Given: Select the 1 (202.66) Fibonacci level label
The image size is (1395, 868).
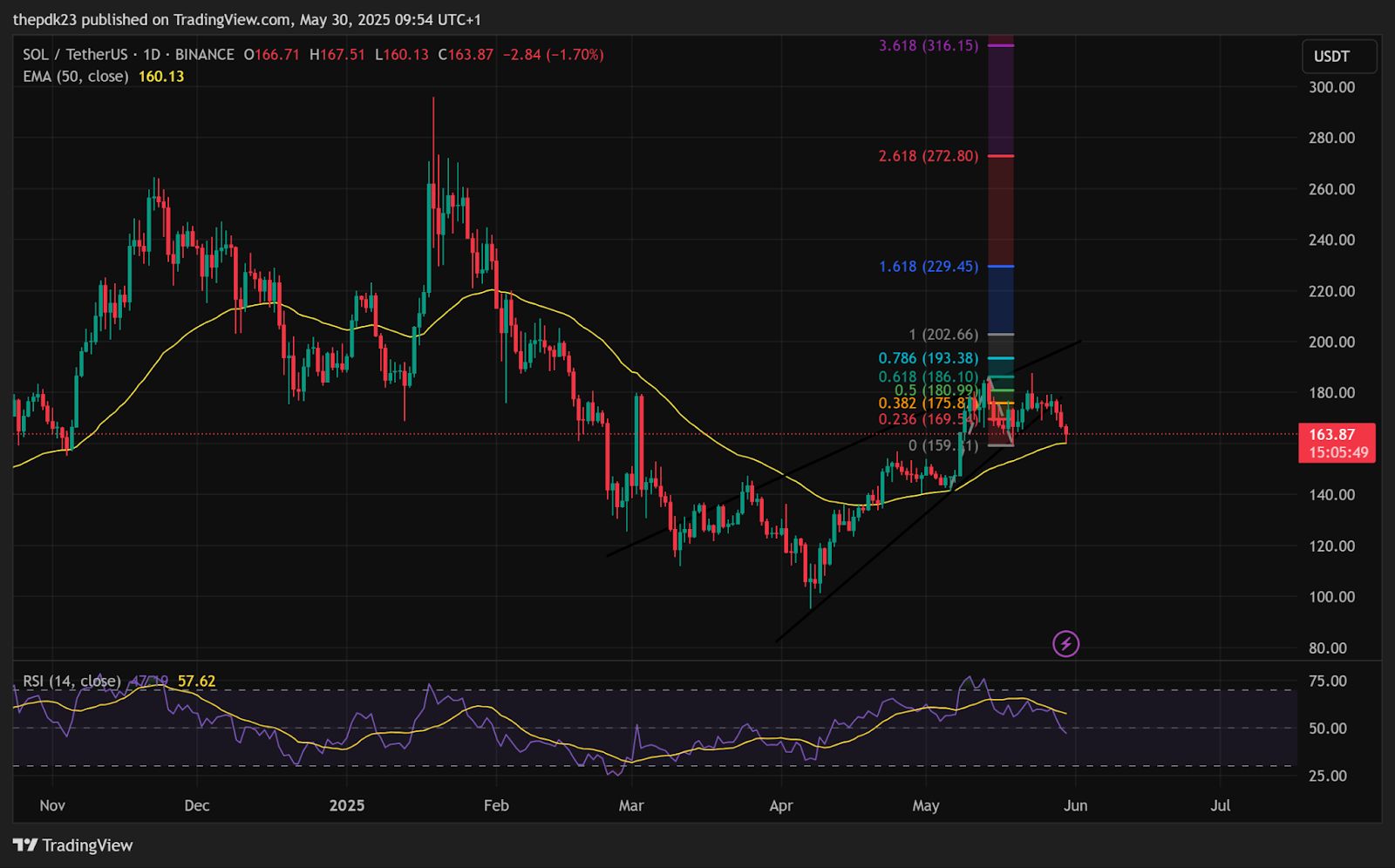Looking at the screenshot, I should (x=943, y=335).
